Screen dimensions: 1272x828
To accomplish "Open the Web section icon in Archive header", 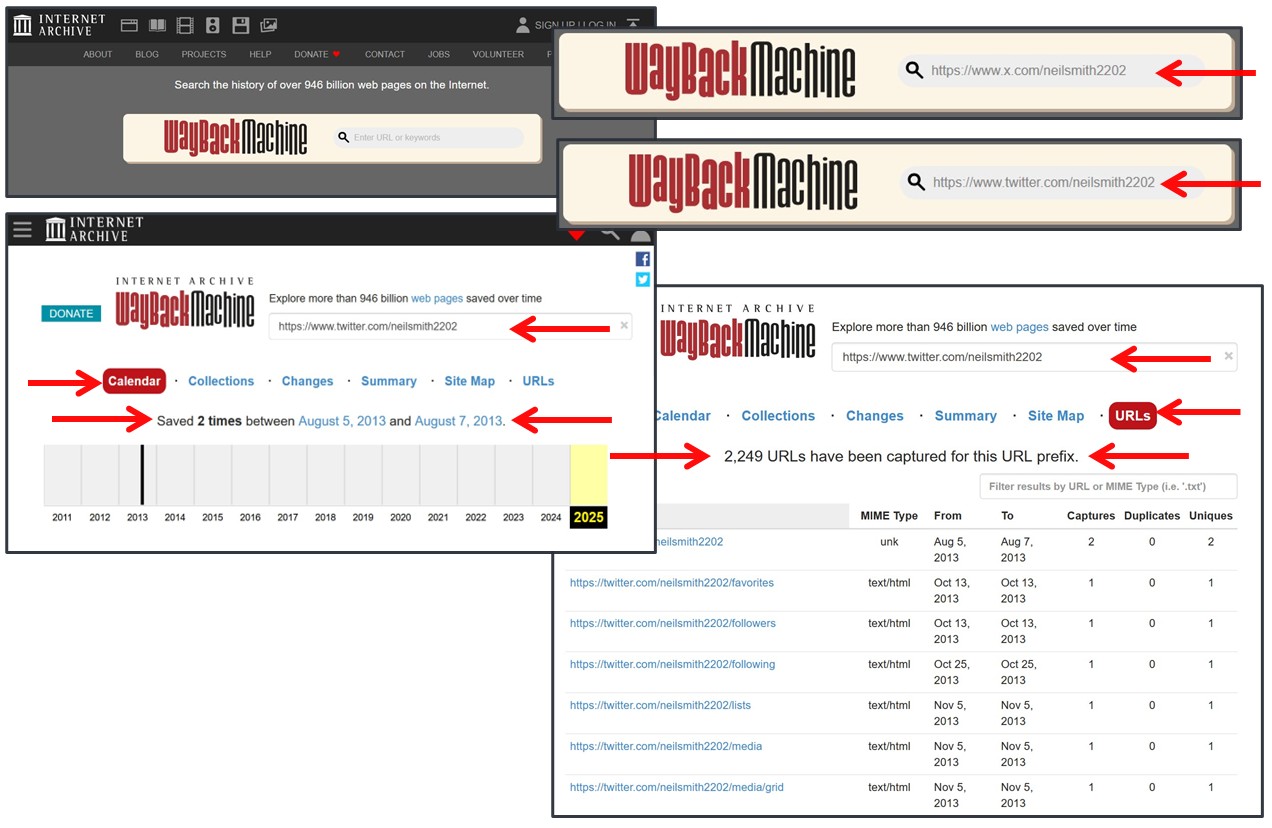I will (129, 25).
